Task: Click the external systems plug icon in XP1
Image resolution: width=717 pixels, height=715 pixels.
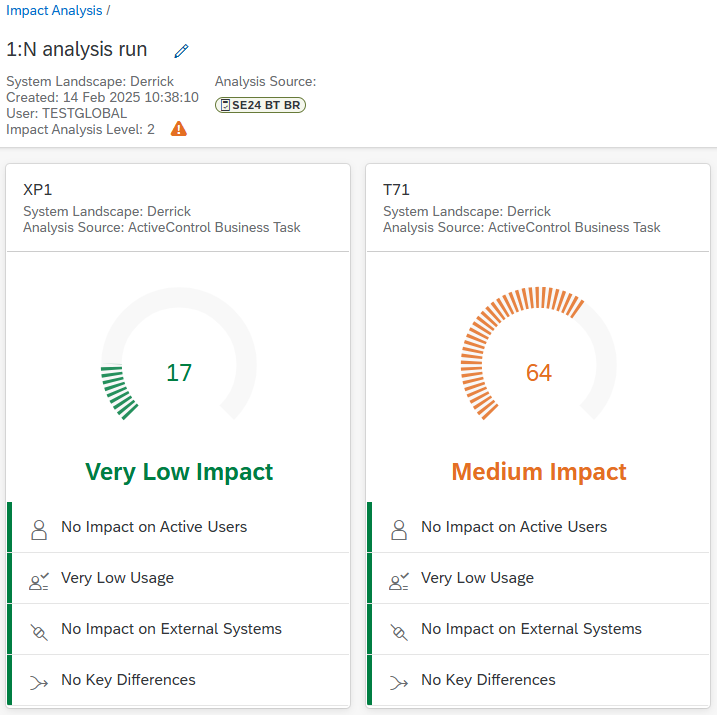Action: 39,632
